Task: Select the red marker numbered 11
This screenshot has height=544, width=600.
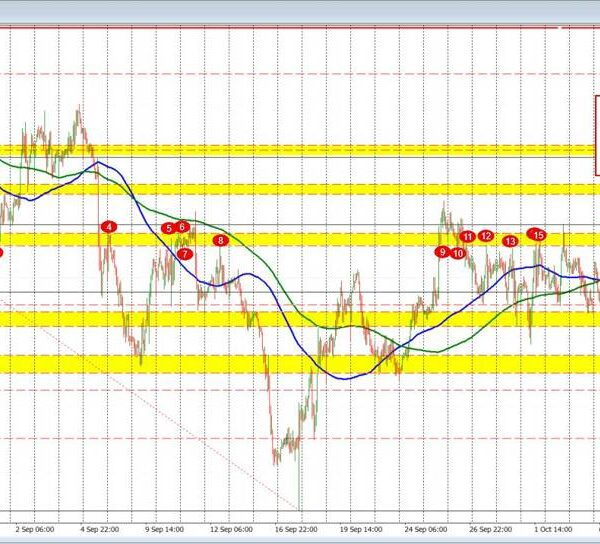Action: (x=468, y=236)
